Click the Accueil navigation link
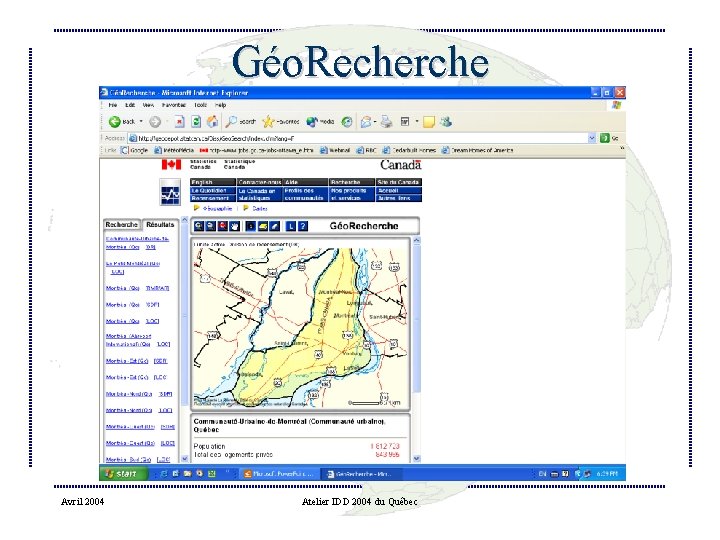This screenshot has width=720, height=540. click(x=399, y=190)
